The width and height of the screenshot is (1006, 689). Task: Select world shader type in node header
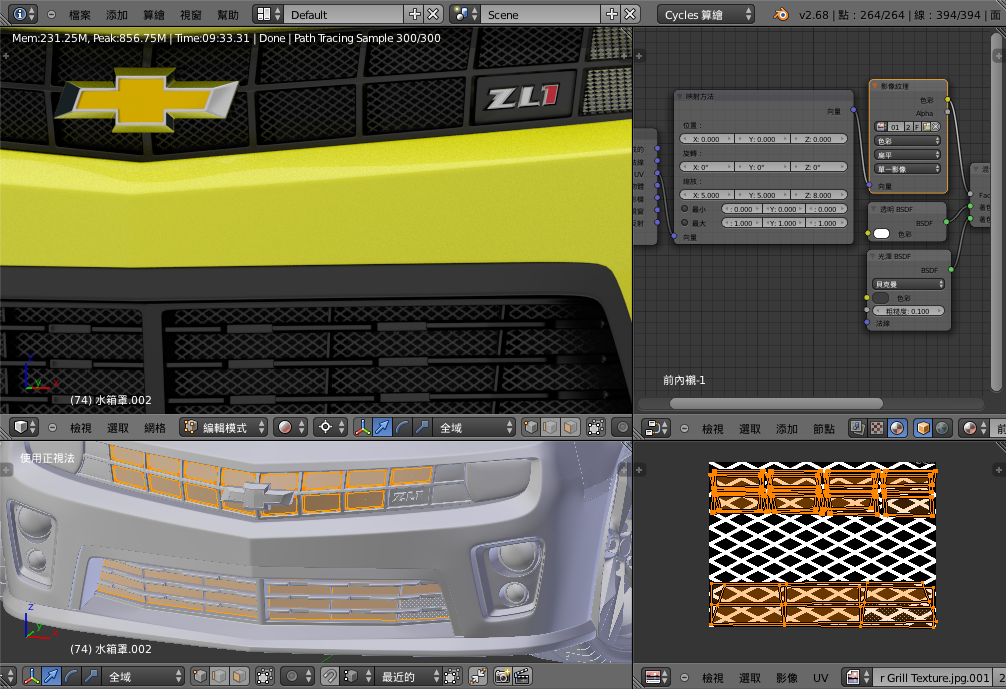coord(942,429)
